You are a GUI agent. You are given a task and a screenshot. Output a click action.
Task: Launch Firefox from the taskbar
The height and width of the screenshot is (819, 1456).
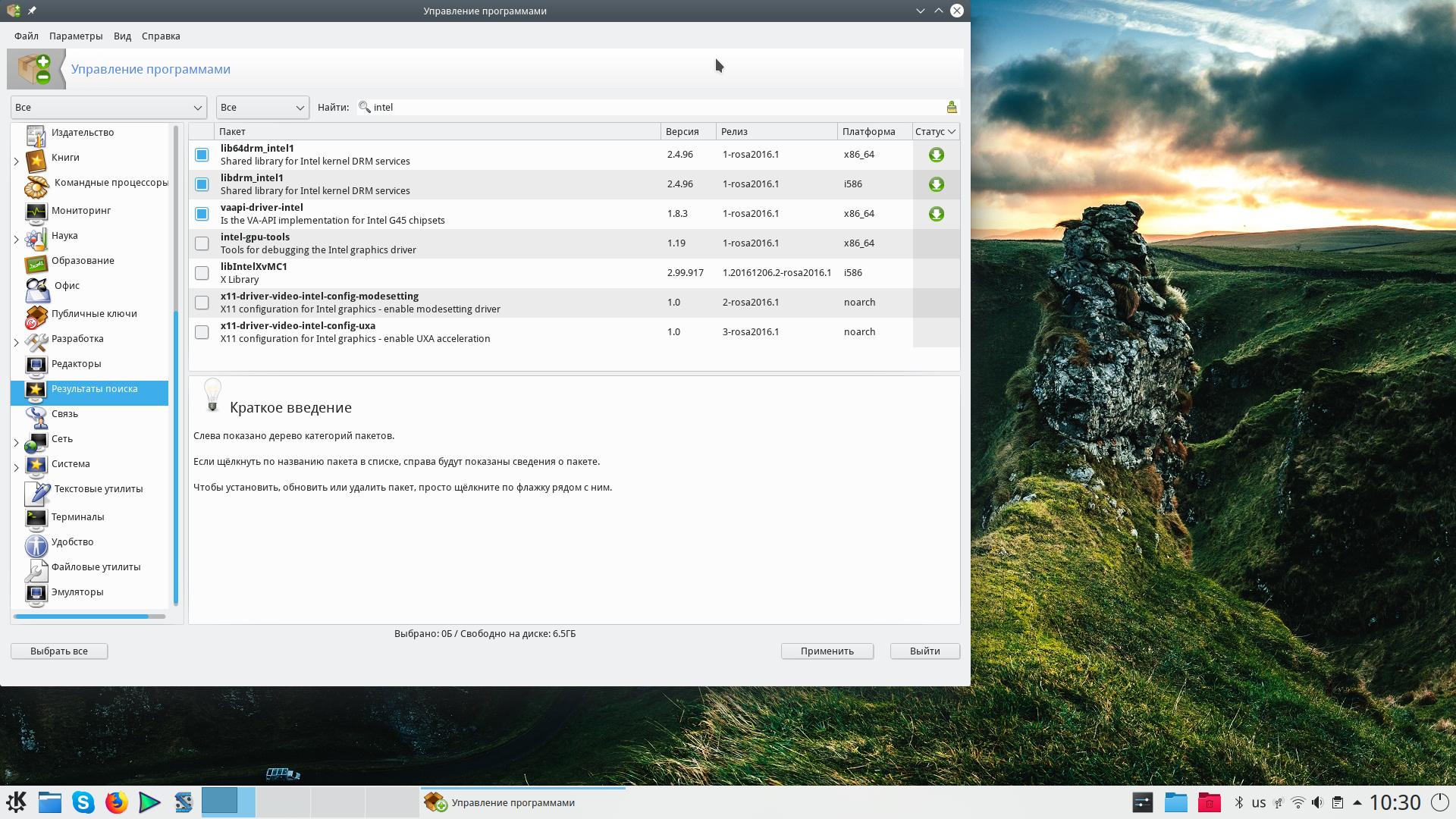(116, 802)
